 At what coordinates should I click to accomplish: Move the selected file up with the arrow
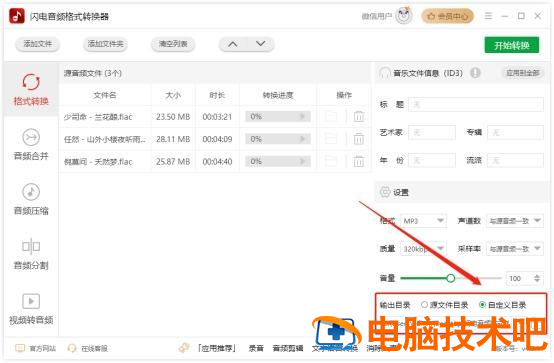click(x=232, y=44)
